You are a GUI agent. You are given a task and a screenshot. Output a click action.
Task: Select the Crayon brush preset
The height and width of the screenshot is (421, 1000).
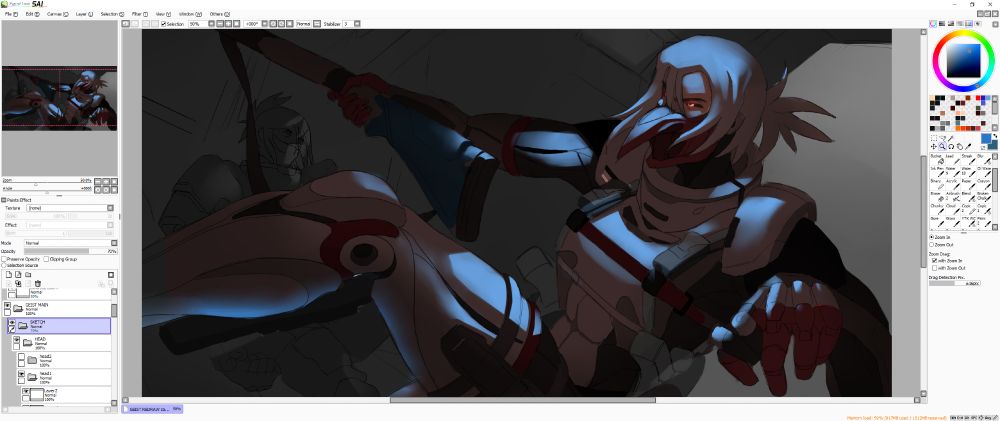point(984,185)
